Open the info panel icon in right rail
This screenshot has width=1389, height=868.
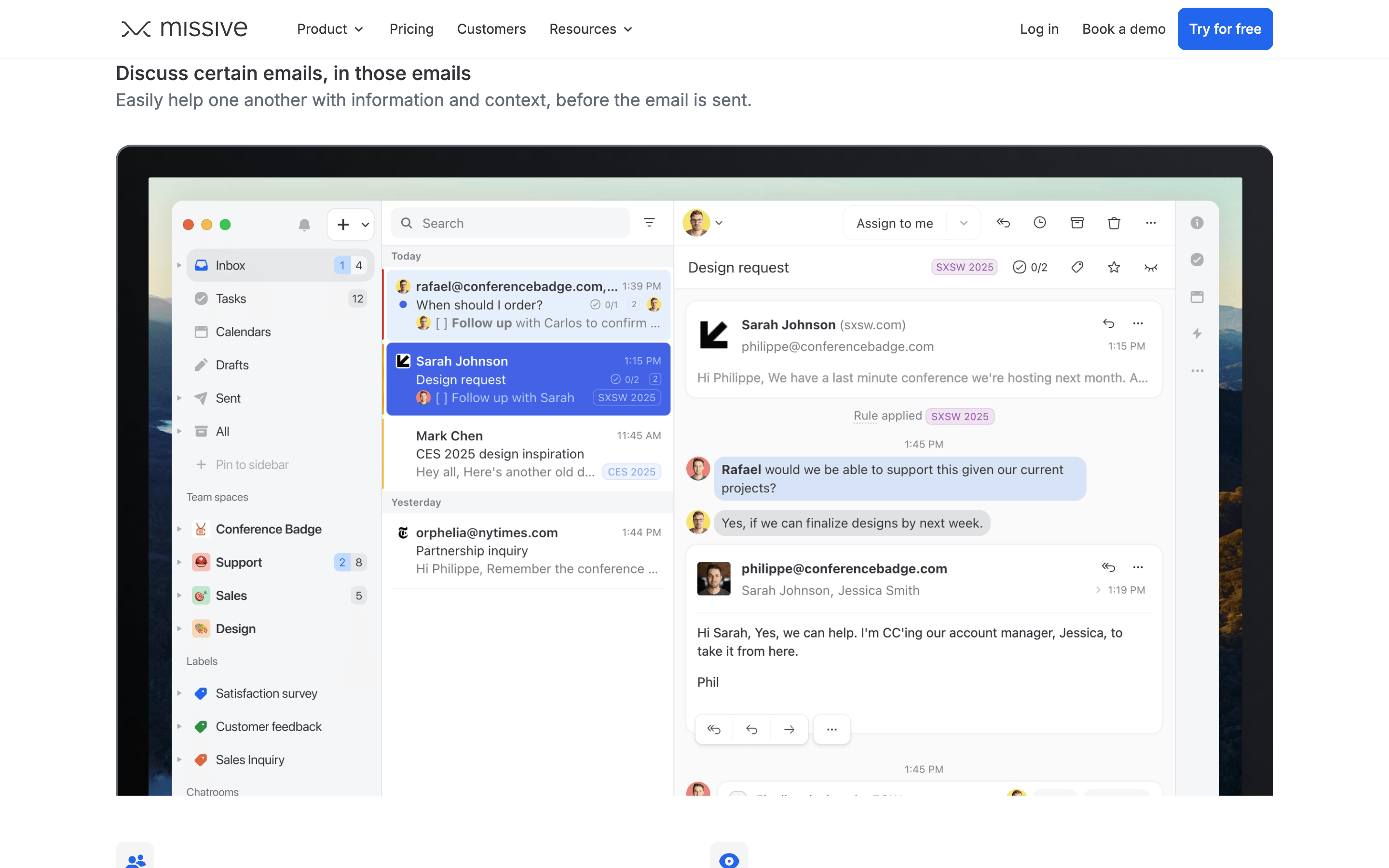(x=1197, y=223)
